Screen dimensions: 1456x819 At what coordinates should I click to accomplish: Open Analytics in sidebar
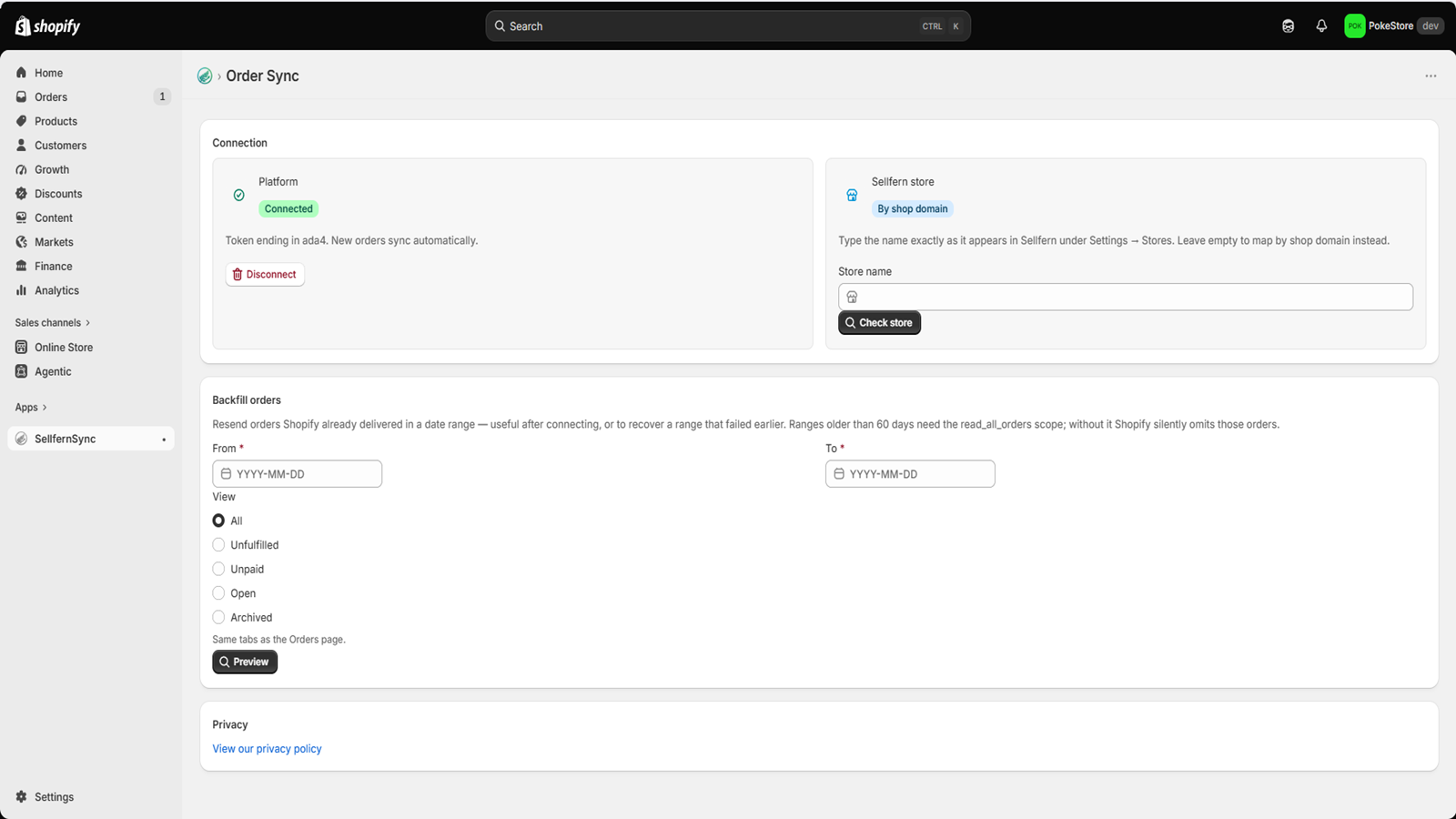coord(91,290)
